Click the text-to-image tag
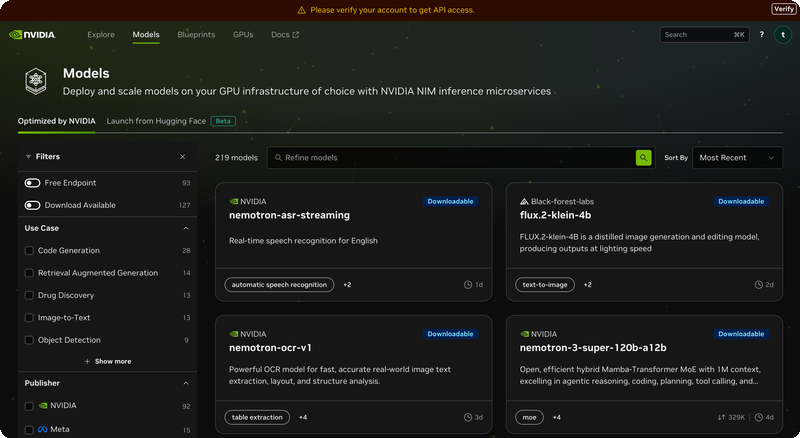 pos(545,285)
